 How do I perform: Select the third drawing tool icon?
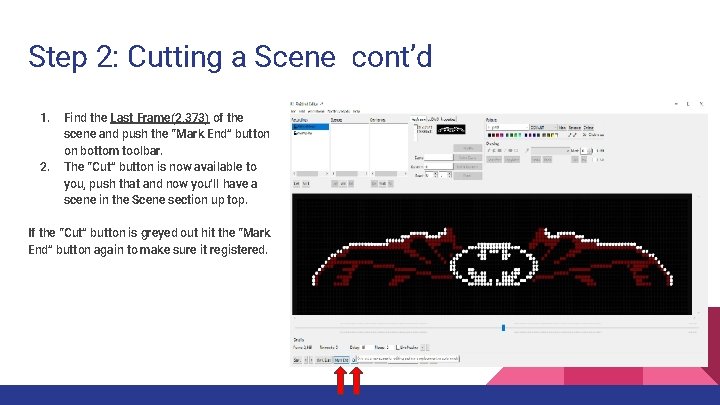(500, 151)
